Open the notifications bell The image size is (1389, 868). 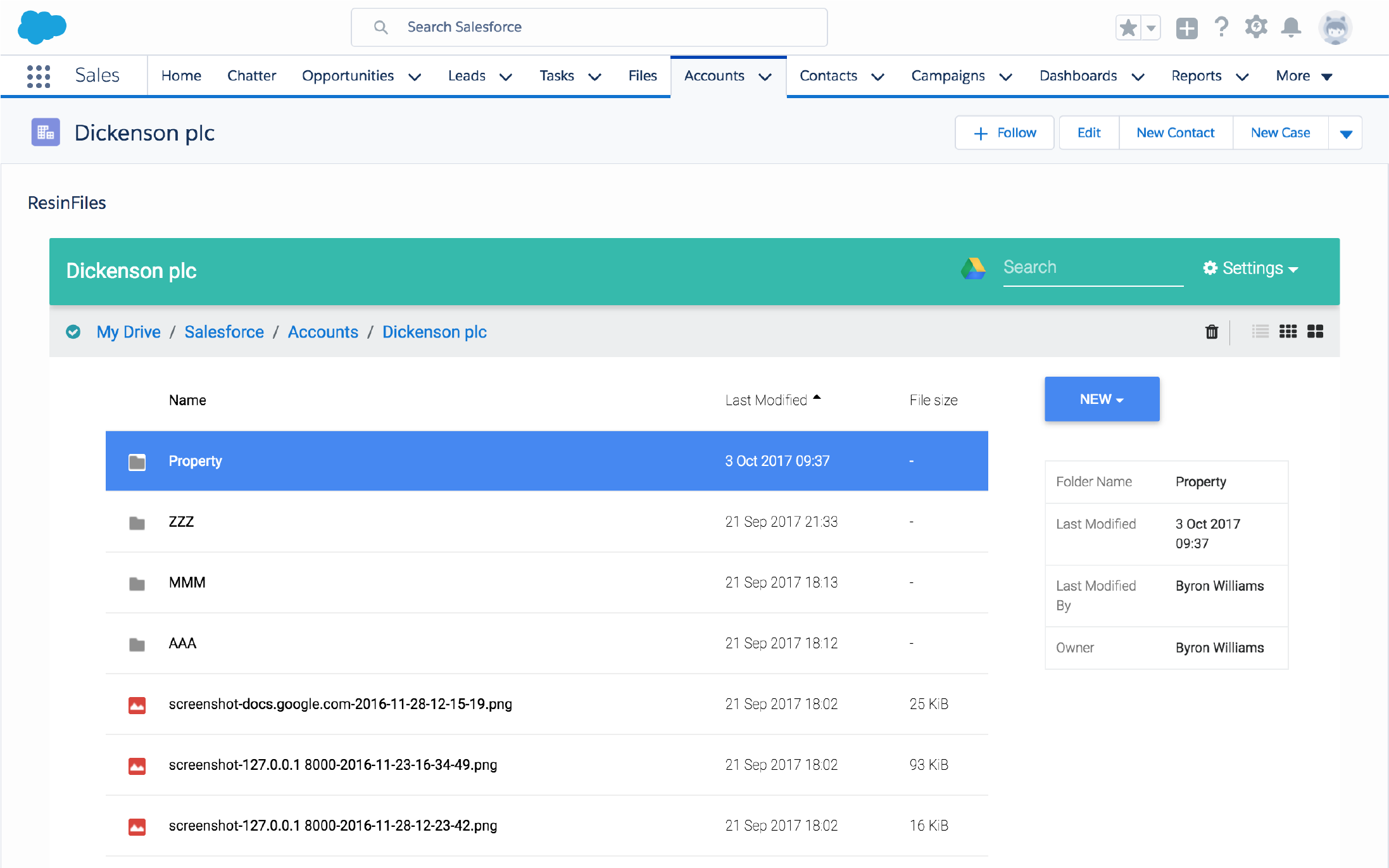pos(1291,28)
